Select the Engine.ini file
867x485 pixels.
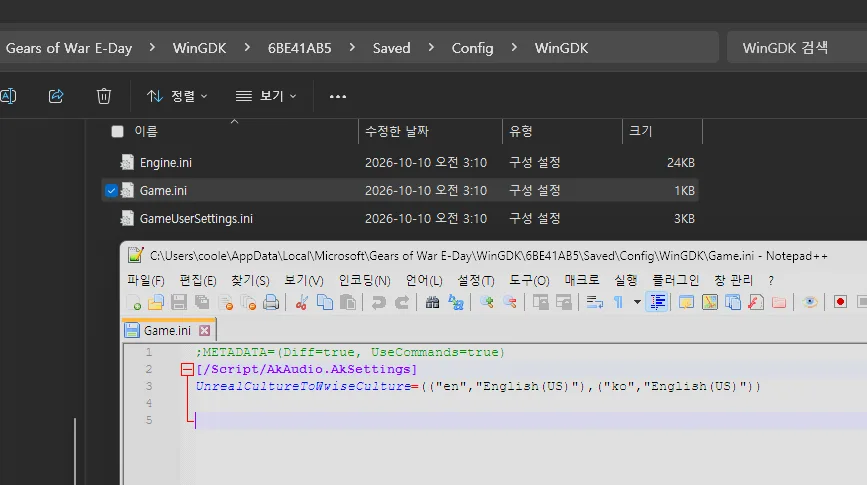click(165, 163)
